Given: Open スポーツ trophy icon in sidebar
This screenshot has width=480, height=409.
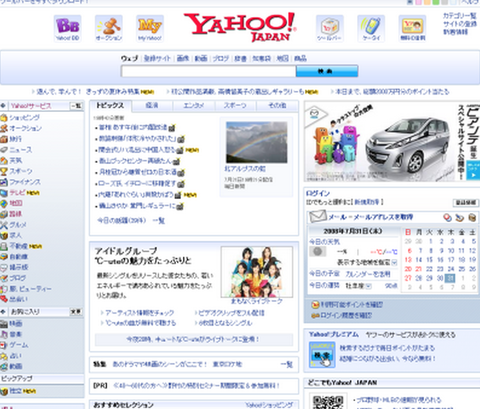Looking at the screenshot, I should [4, 171].
